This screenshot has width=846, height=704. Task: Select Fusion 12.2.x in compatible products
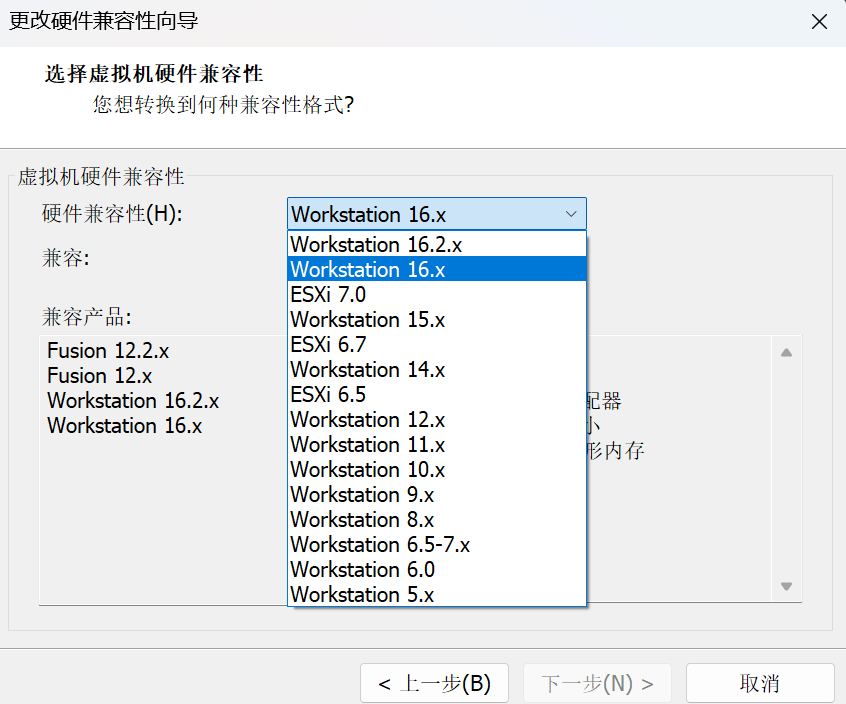pyautogui.click(x=108, y=351)
